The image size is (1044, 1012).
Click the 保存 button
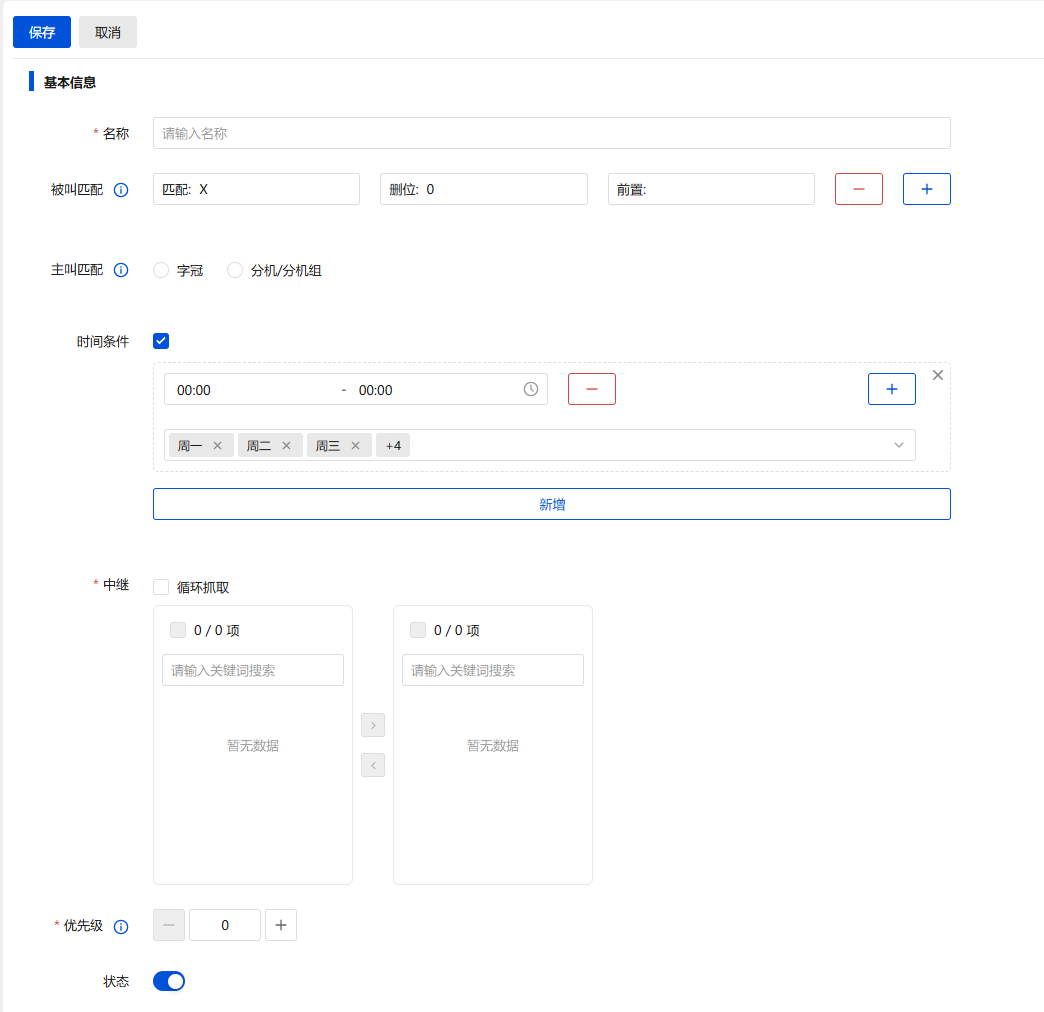click(x=42, y=32)
